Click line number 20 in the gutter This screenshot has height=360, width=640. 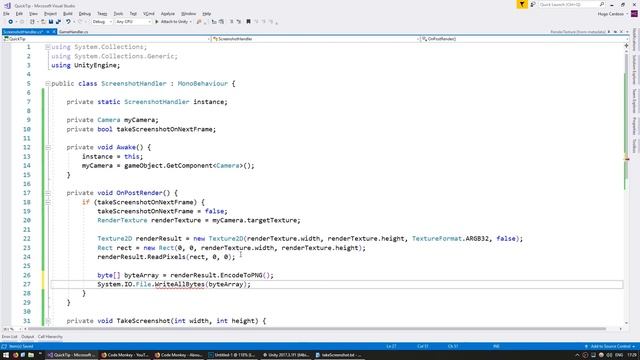[27, 220]
